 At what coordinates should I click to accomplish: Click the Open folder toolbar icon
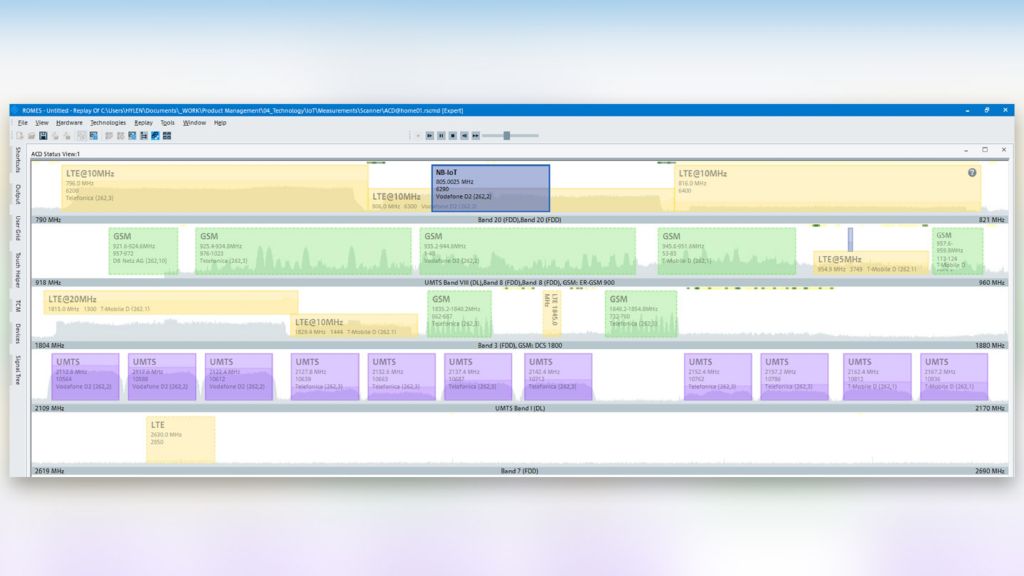pos(31,135)
